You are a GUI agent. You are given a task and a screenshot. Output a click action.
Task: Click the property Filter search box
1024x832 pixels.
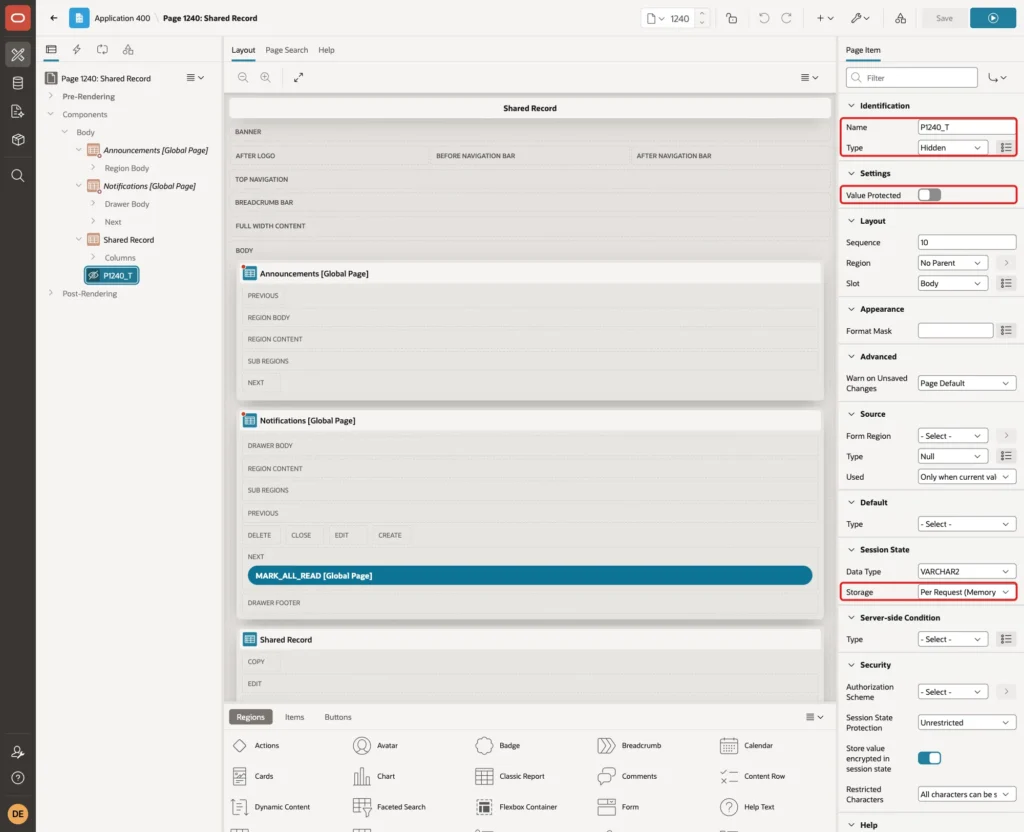[912, 78]
